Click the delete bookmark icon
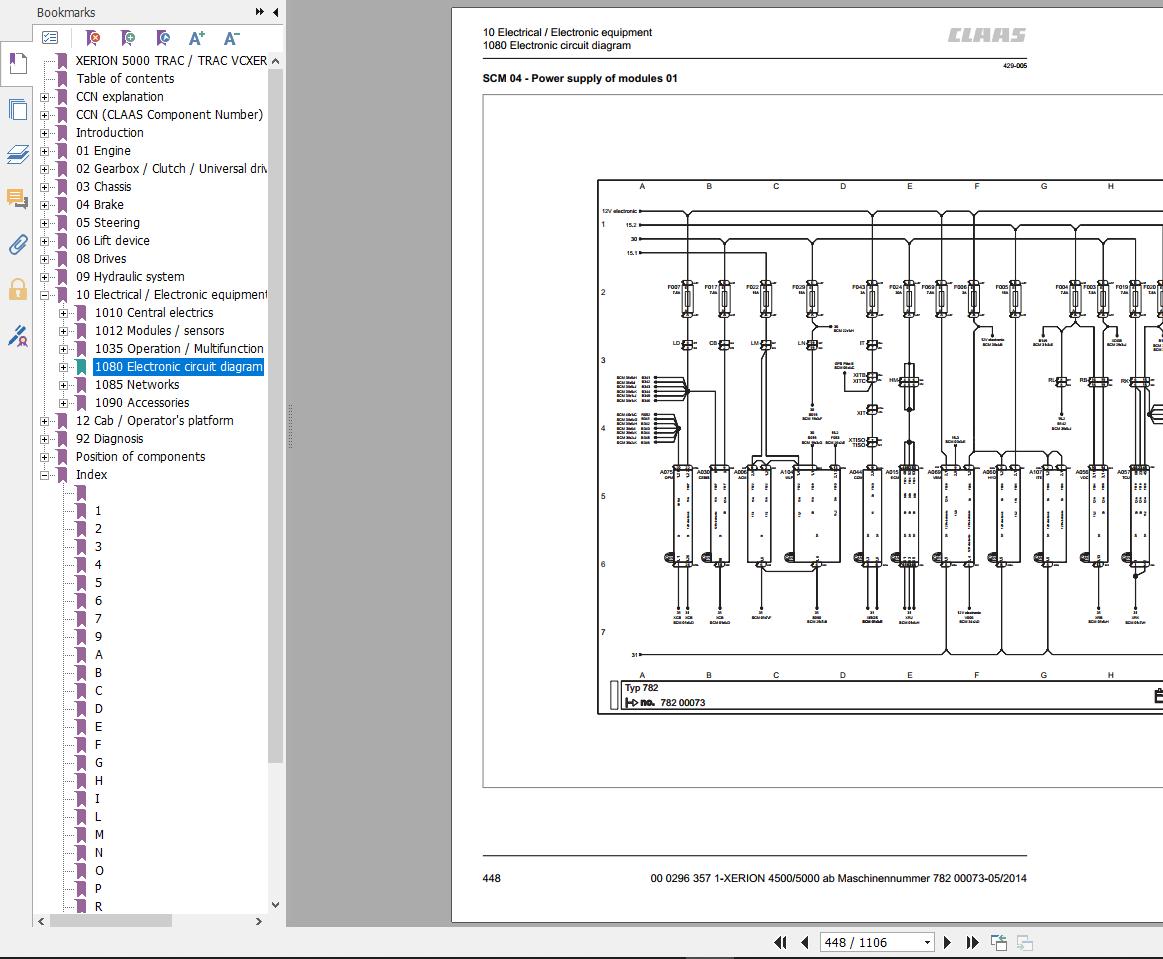 93,38
